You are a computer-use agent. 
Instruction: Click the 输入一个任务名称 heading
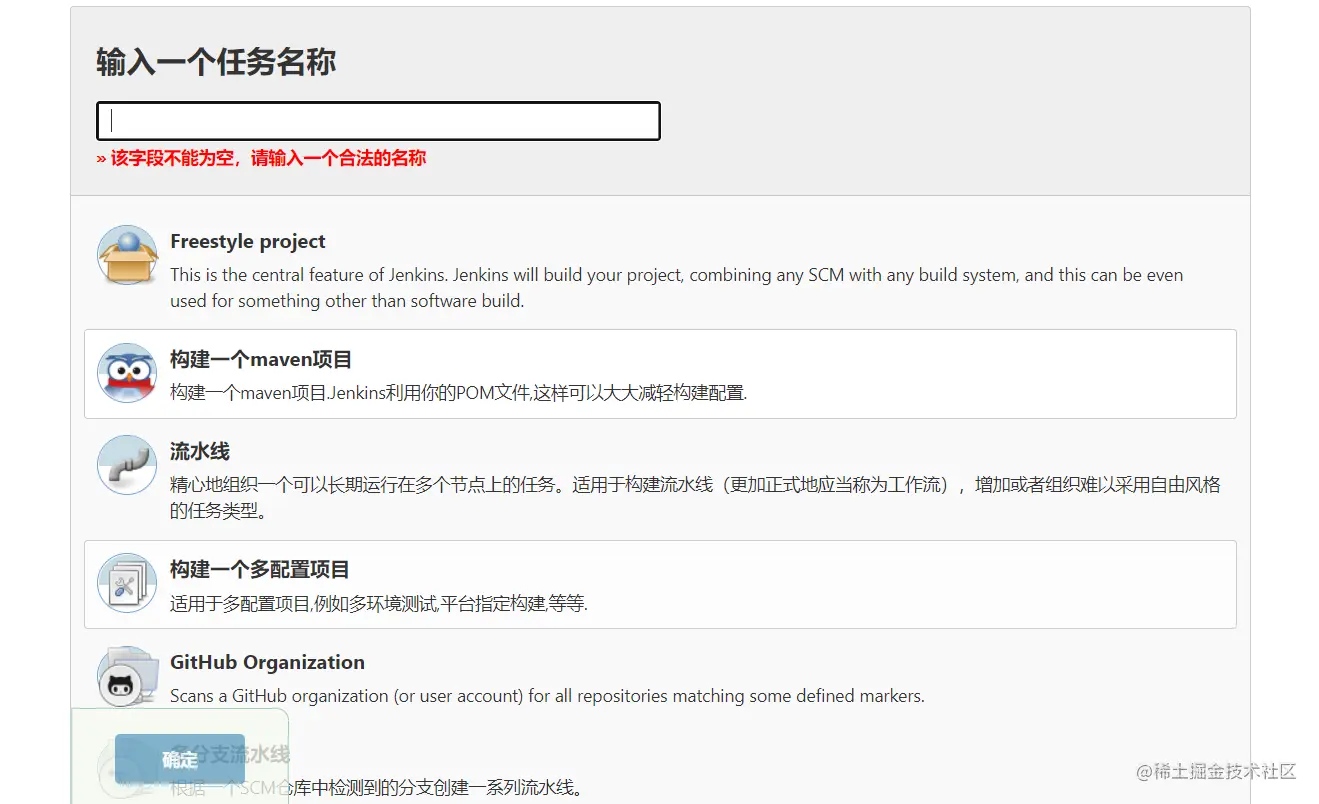[x=216, y=62]
